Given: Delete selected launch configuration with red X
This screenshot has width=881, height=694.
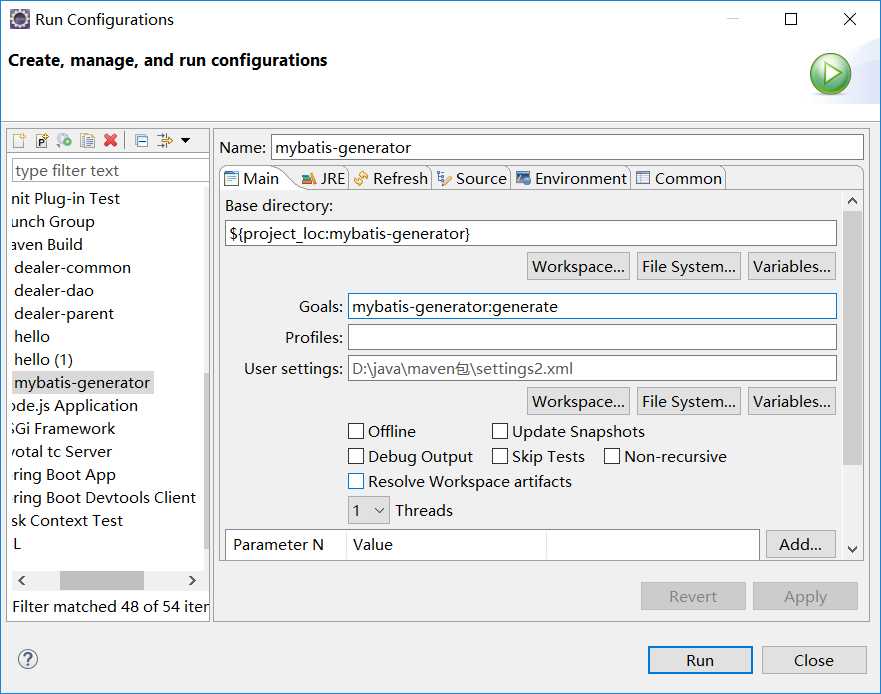Looking at the screenshot, I should click(111, 140).
